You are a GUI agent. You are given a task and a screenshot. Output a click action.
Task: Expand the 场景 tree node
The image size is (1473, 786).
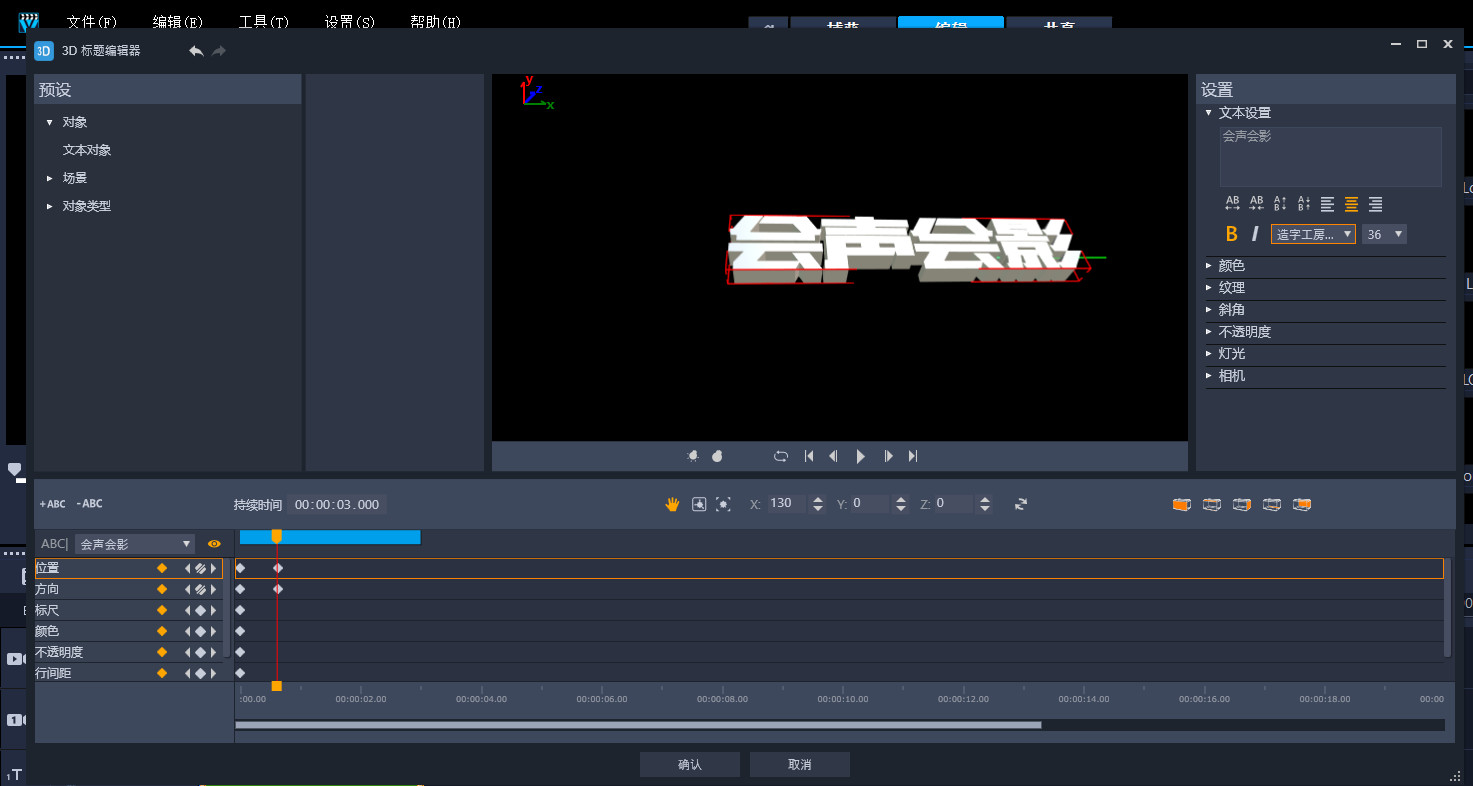tap(49, 178)
